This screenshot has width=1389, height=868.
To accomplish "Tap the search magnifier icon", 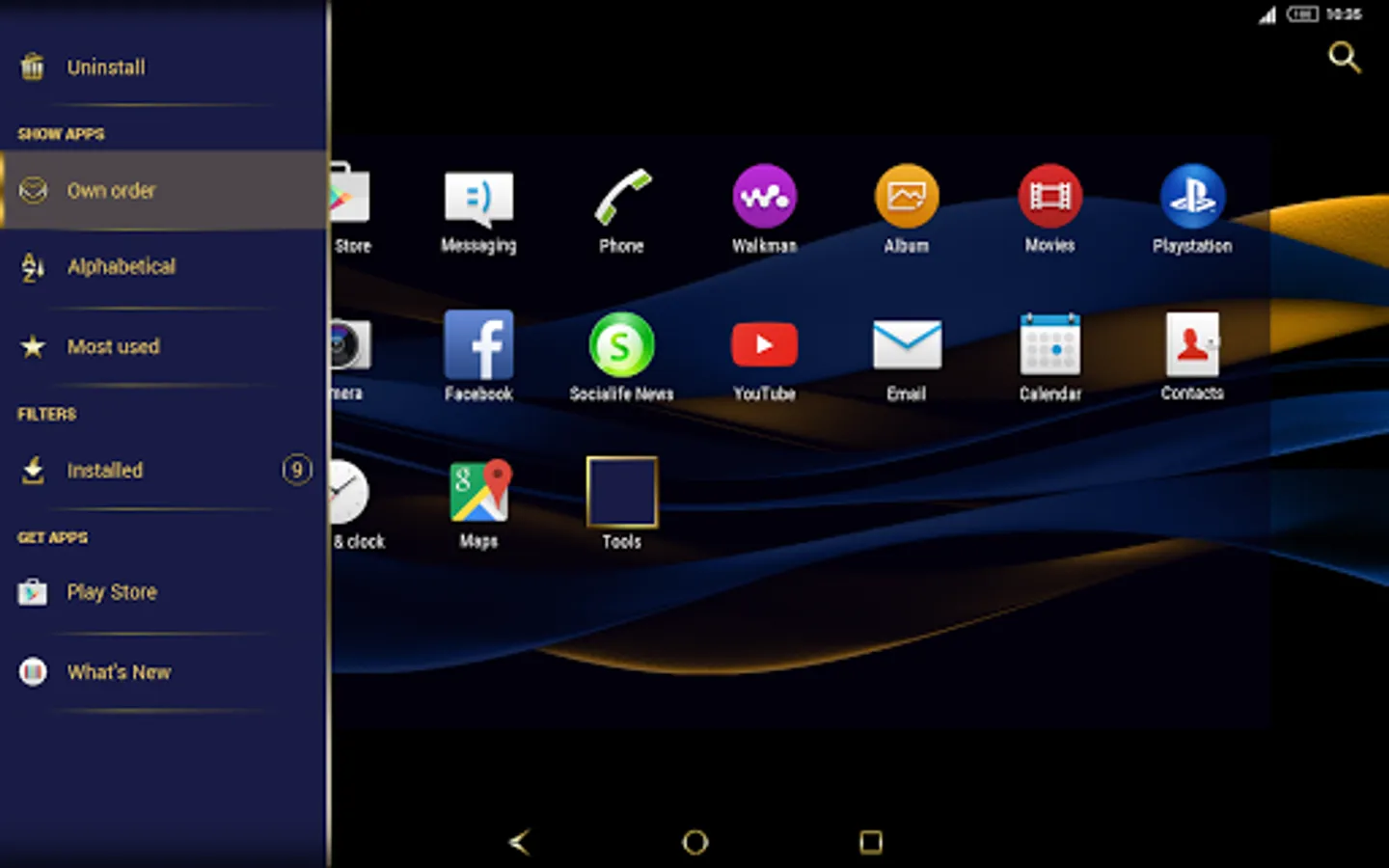I will coord(1344,57).
